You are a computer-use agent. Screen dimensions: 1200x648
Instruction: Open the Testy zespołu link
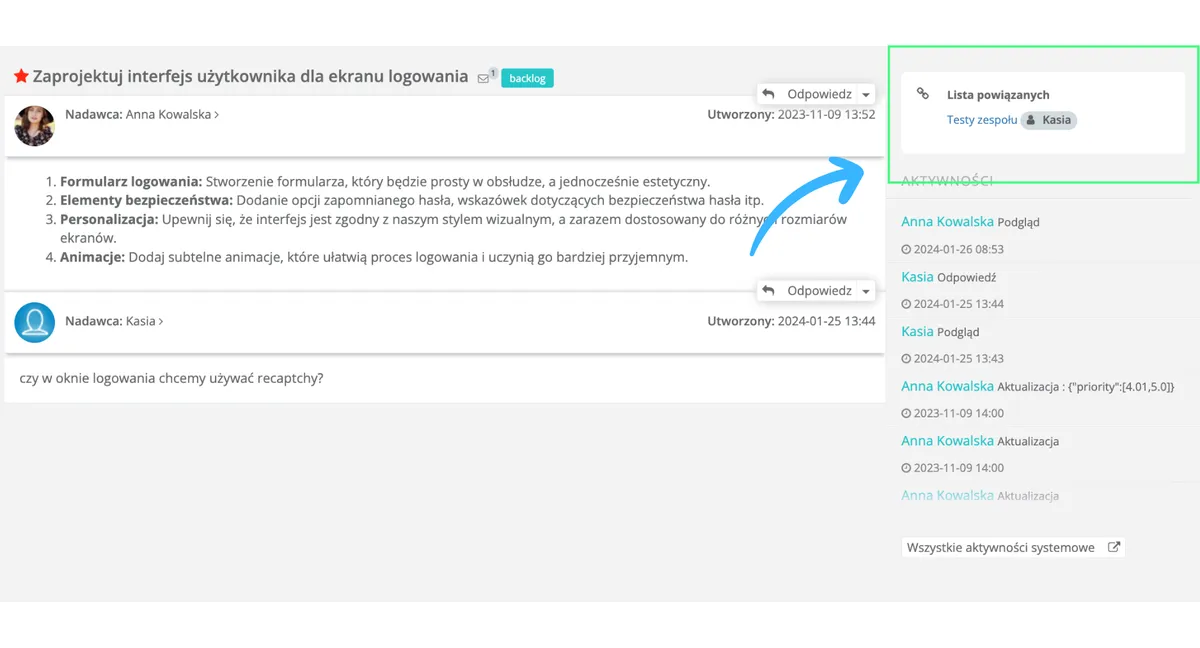(982, 120)
